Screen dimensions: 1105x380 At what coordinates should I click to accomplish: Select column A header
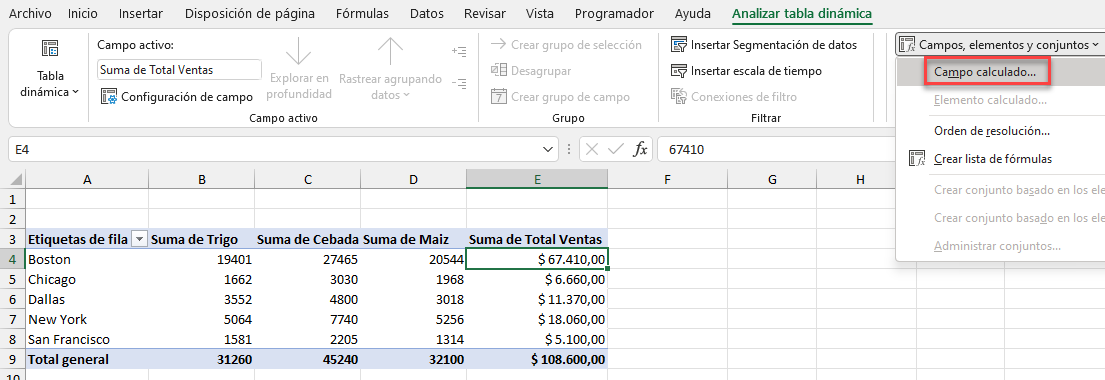click(x=87, y=180)
